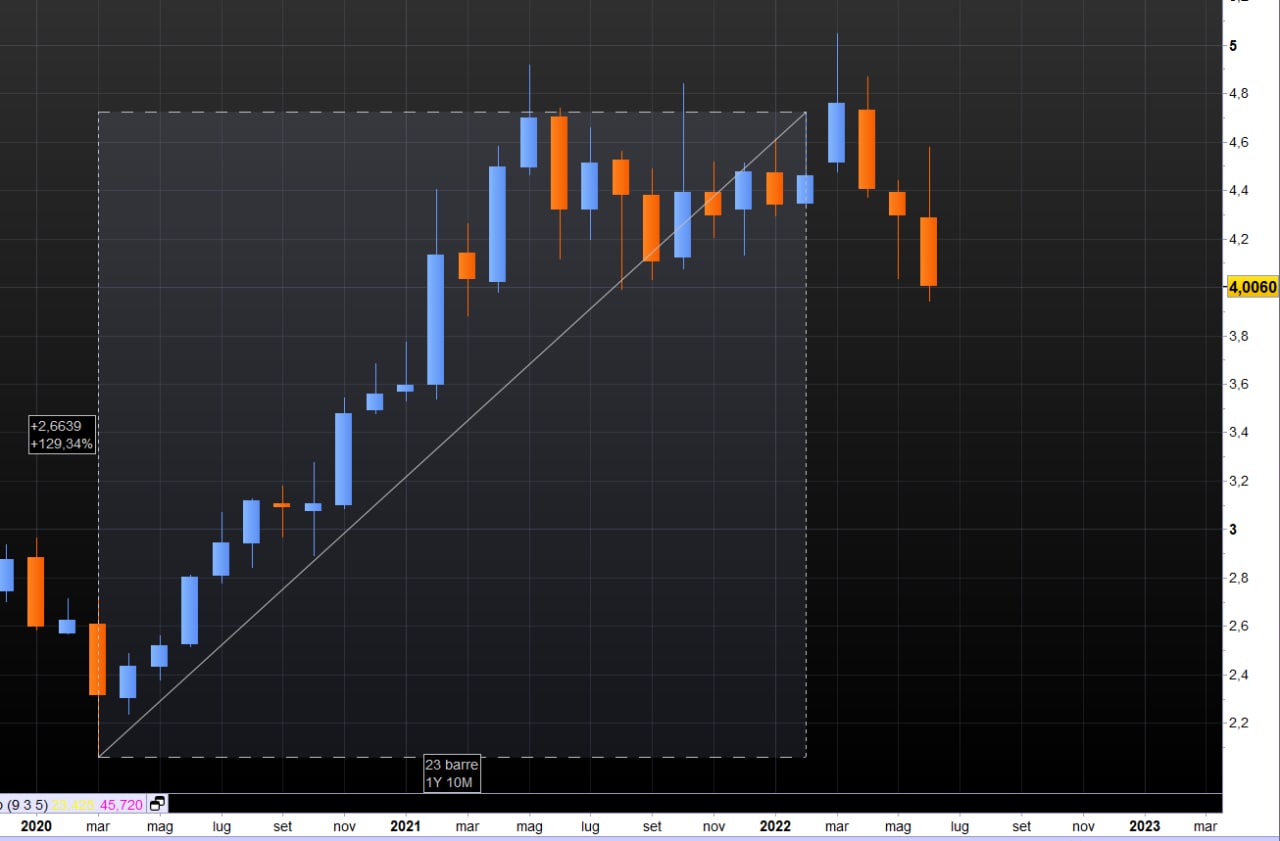Click the '23 barre 1Y 10M' measurement label
Screen dimensions: 1280x841
pos(451,773)
